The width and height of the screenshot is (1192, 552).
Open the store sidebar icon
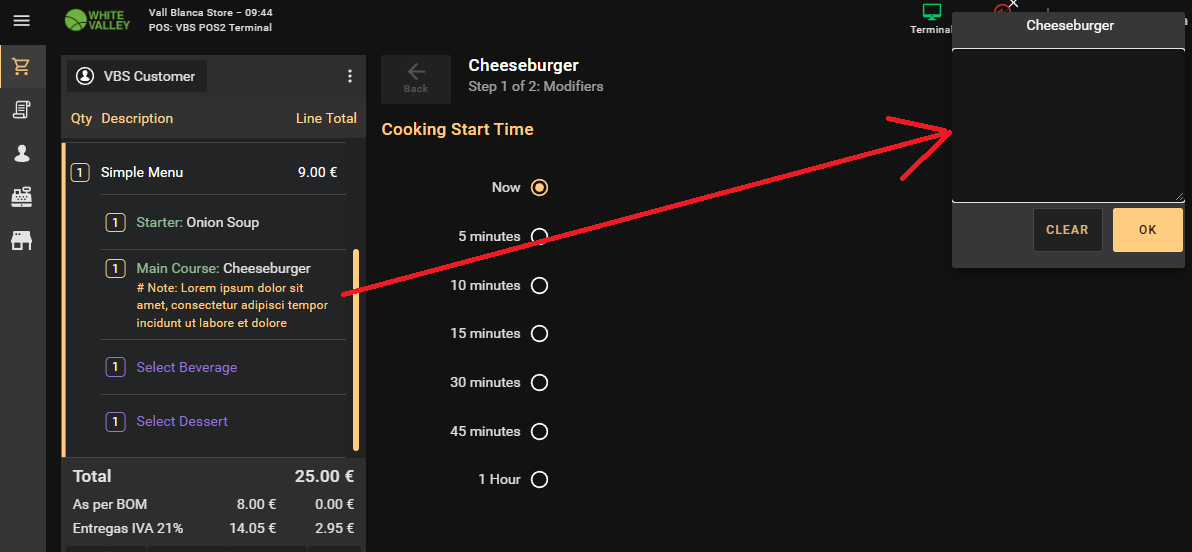tap(21, 241)
